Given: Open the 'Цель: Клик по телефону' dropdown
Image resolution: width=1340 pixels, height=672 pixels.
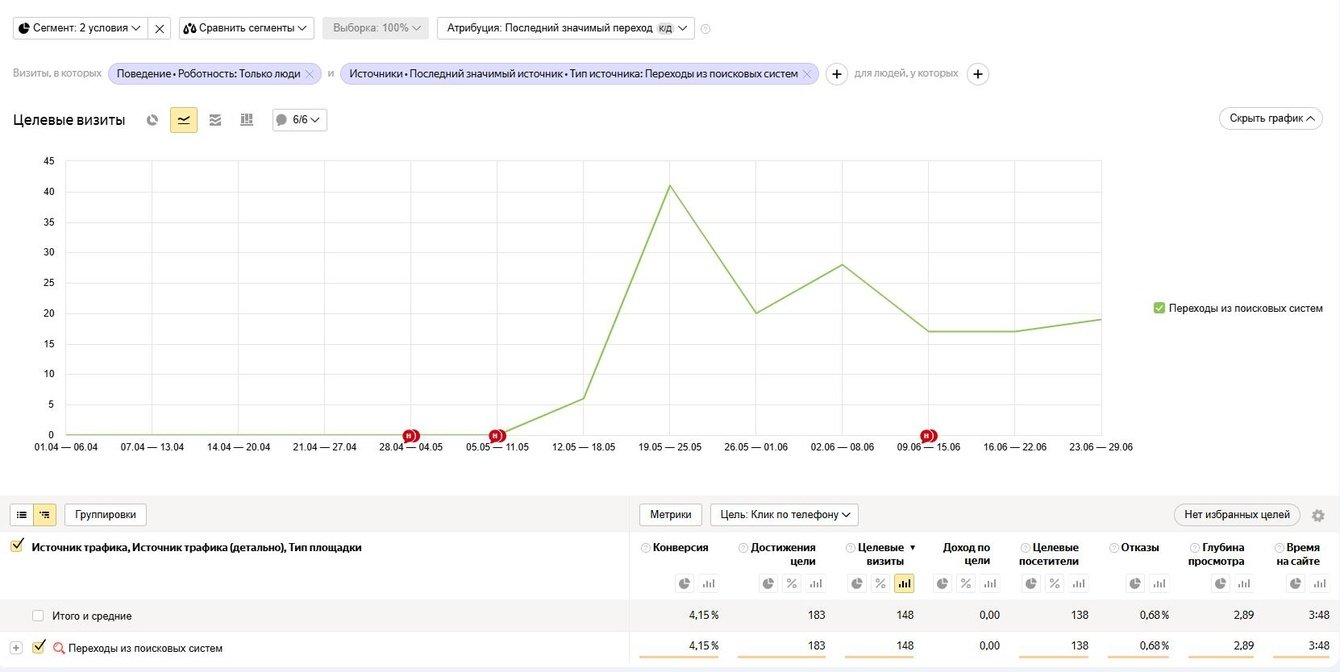Looking at the screenshot, I should [784, 515].
